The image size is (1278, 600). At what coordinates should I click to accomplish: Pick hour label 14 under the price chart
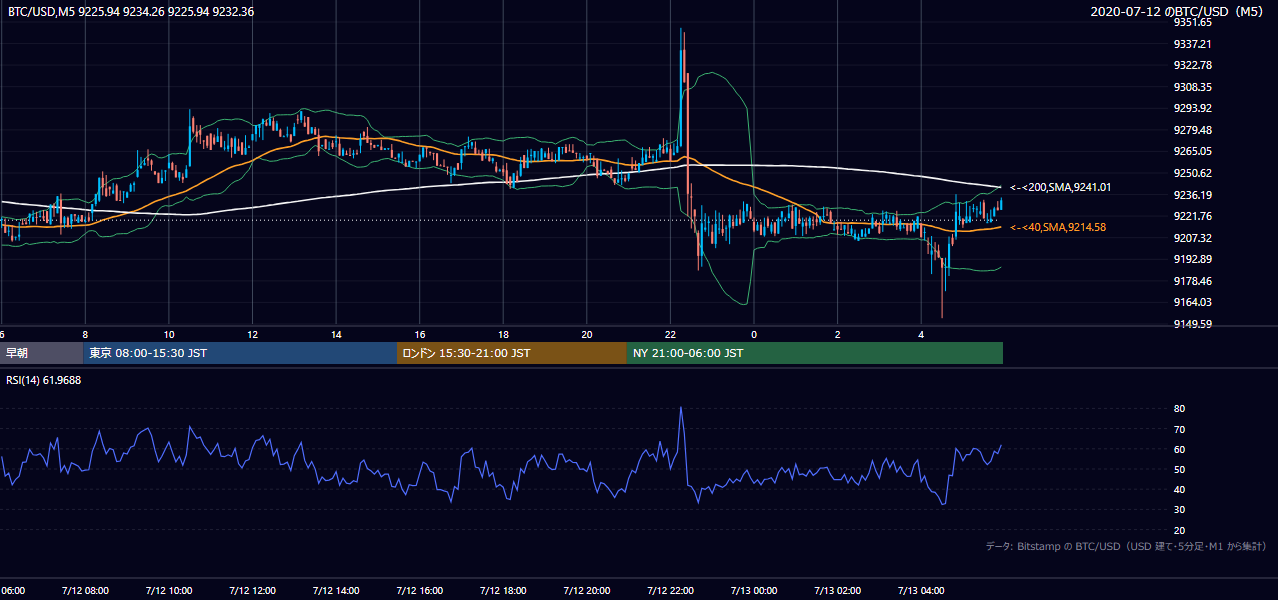pyautogui.click(x=336, y=334)
